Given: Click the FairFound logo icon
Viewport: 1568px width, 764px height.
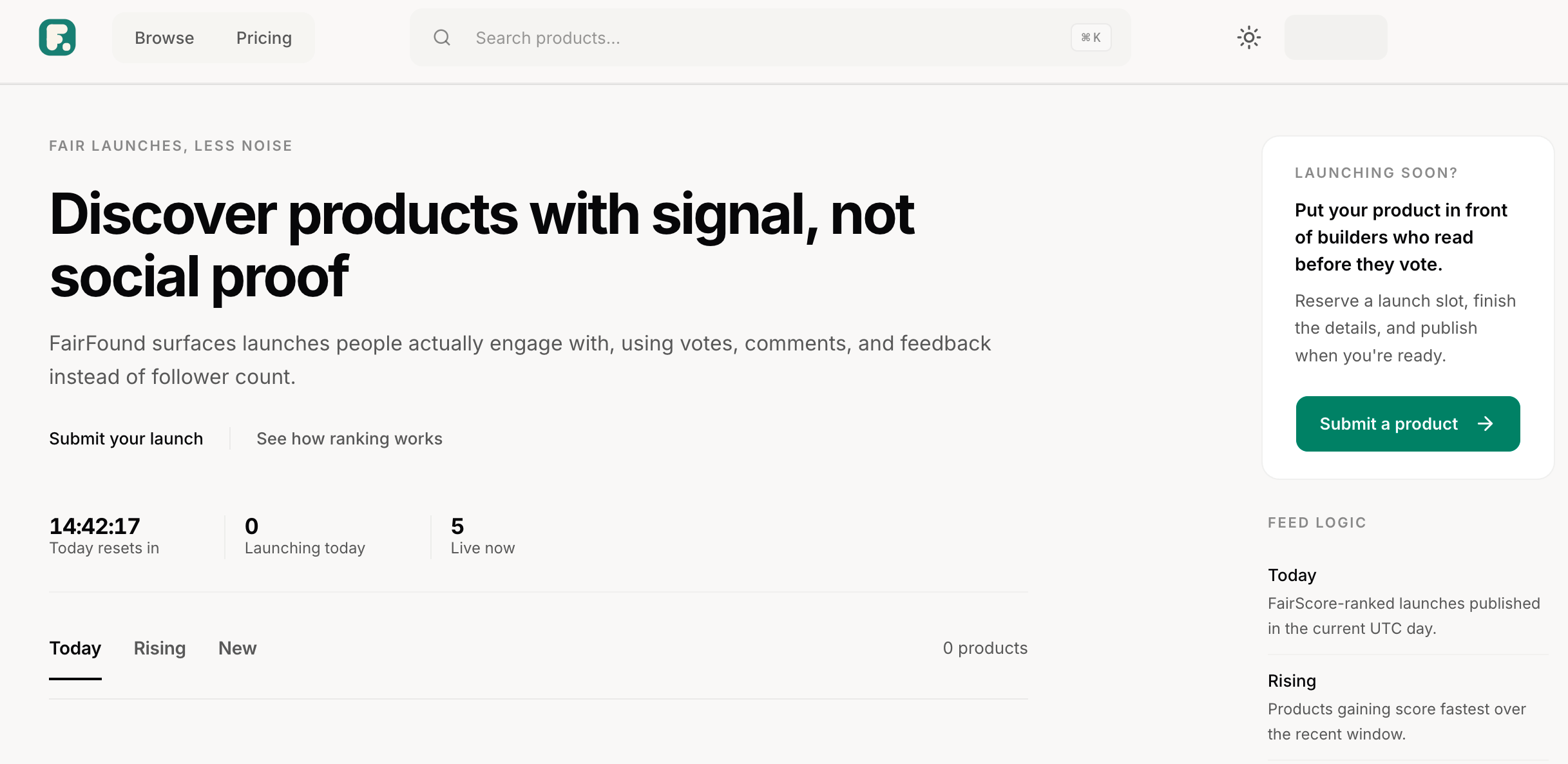Looking at the screenshot, I should point(57,37).
